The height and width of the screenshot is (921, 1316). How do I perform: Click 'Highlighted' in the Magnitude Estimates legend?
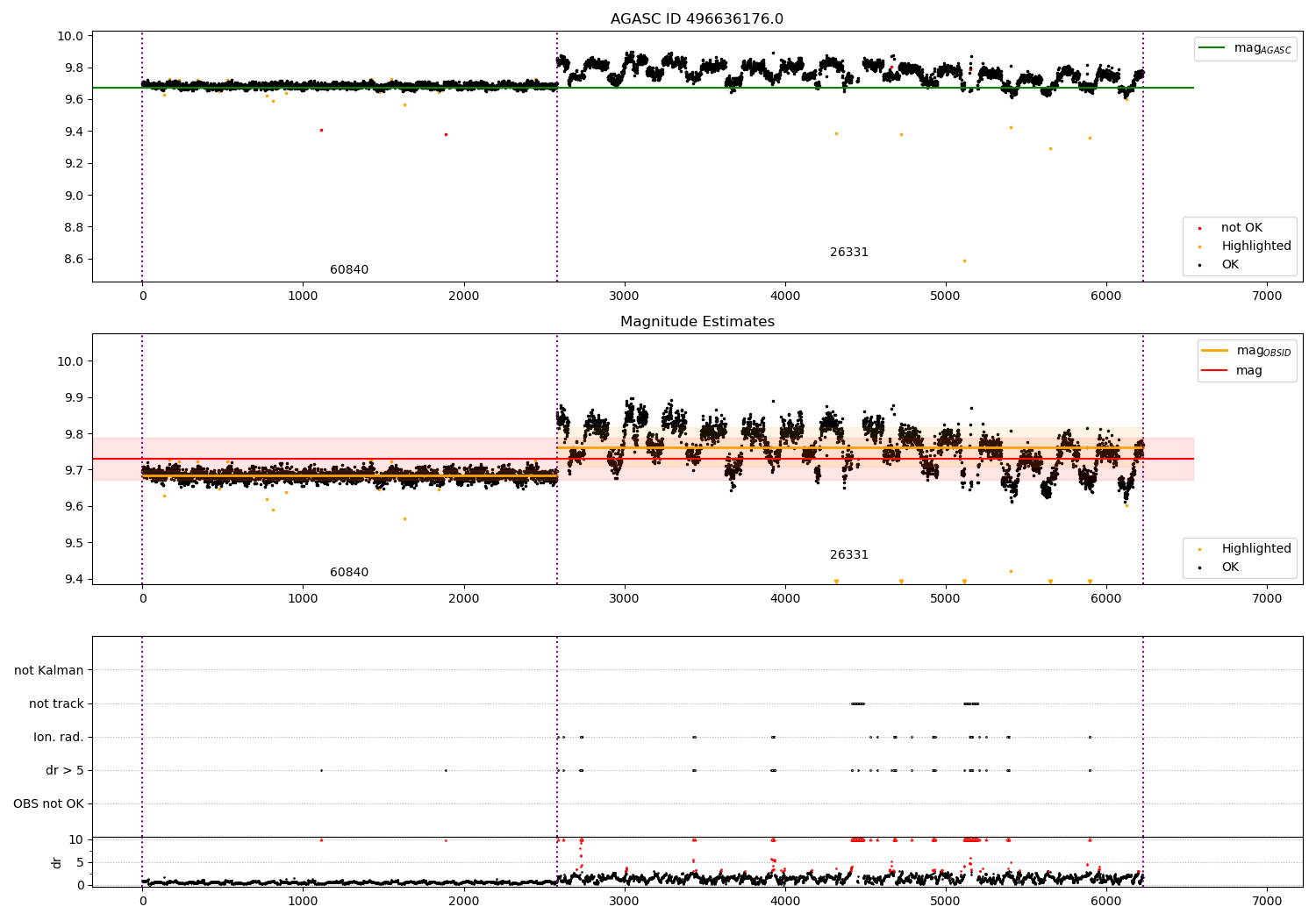1256,549
